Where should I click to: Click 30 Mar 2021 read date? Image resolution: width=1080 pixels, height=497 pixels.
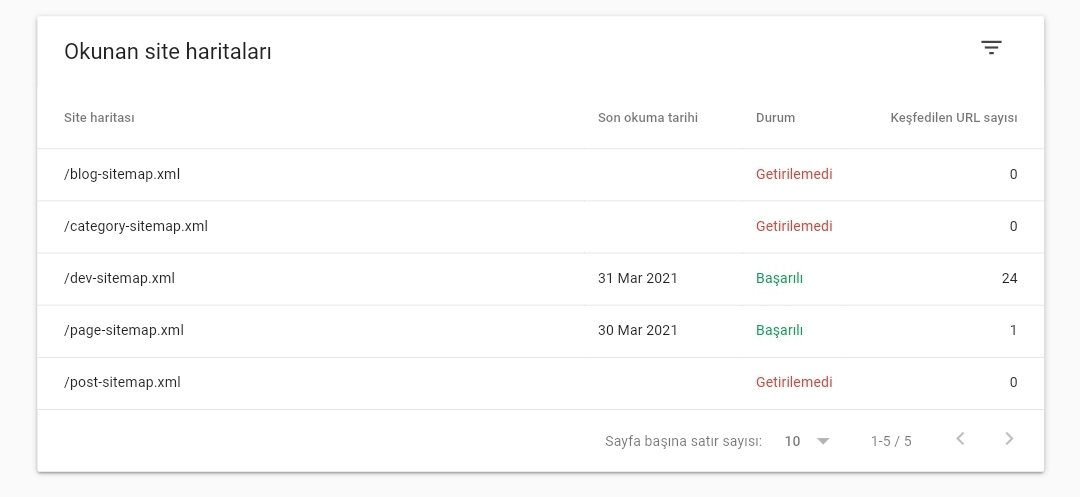(x=637, y=330)
